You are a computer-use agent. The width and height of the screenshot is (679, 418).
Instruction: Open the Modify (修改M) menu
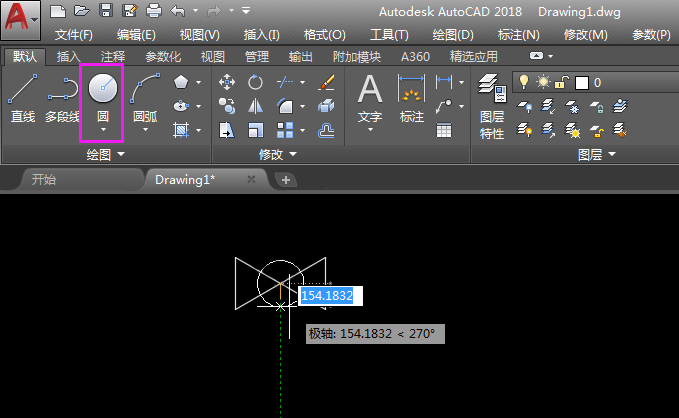click(585, 35)
